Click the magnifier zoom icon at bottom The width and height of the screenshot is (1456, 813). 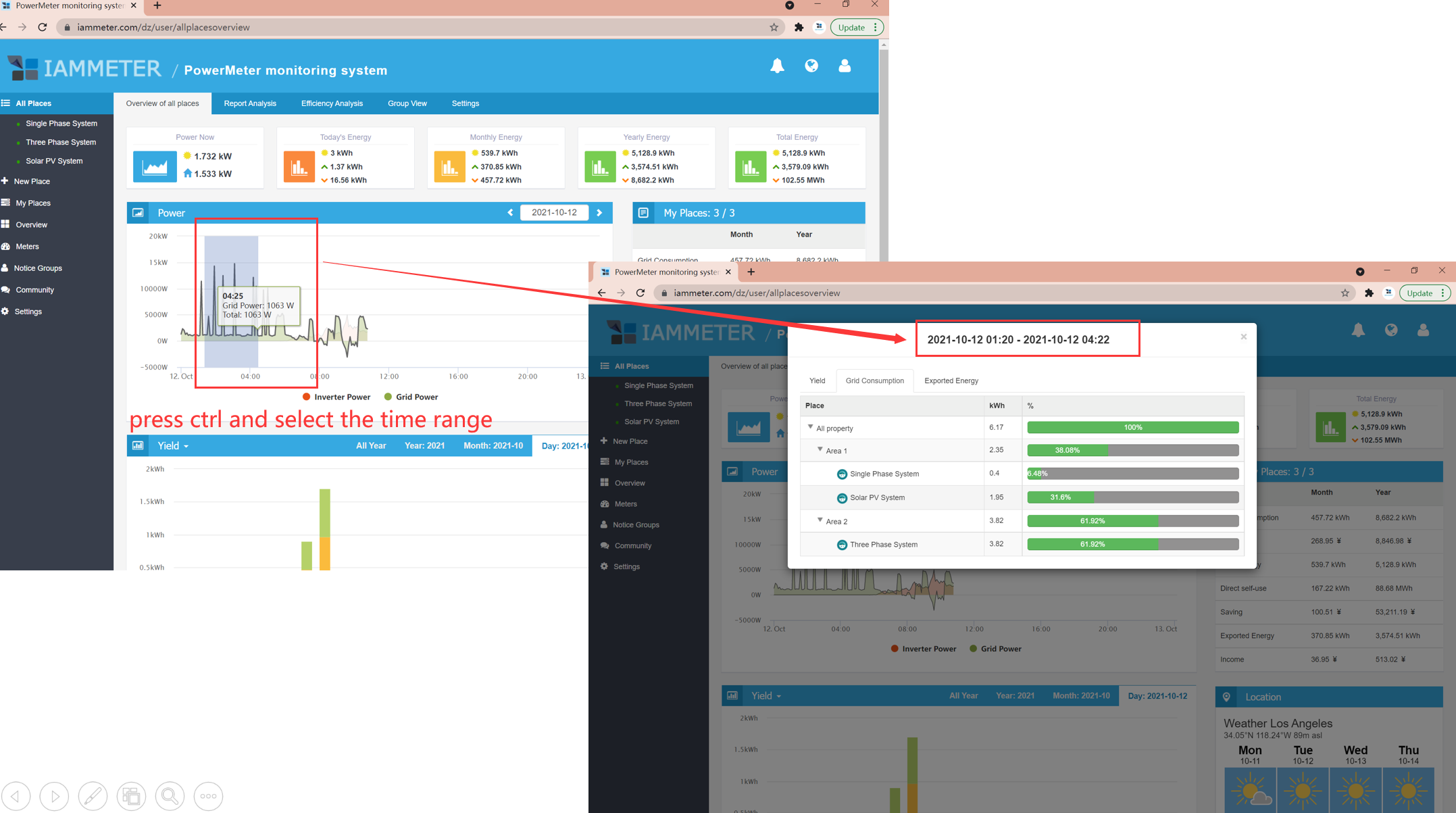[170, 795]
